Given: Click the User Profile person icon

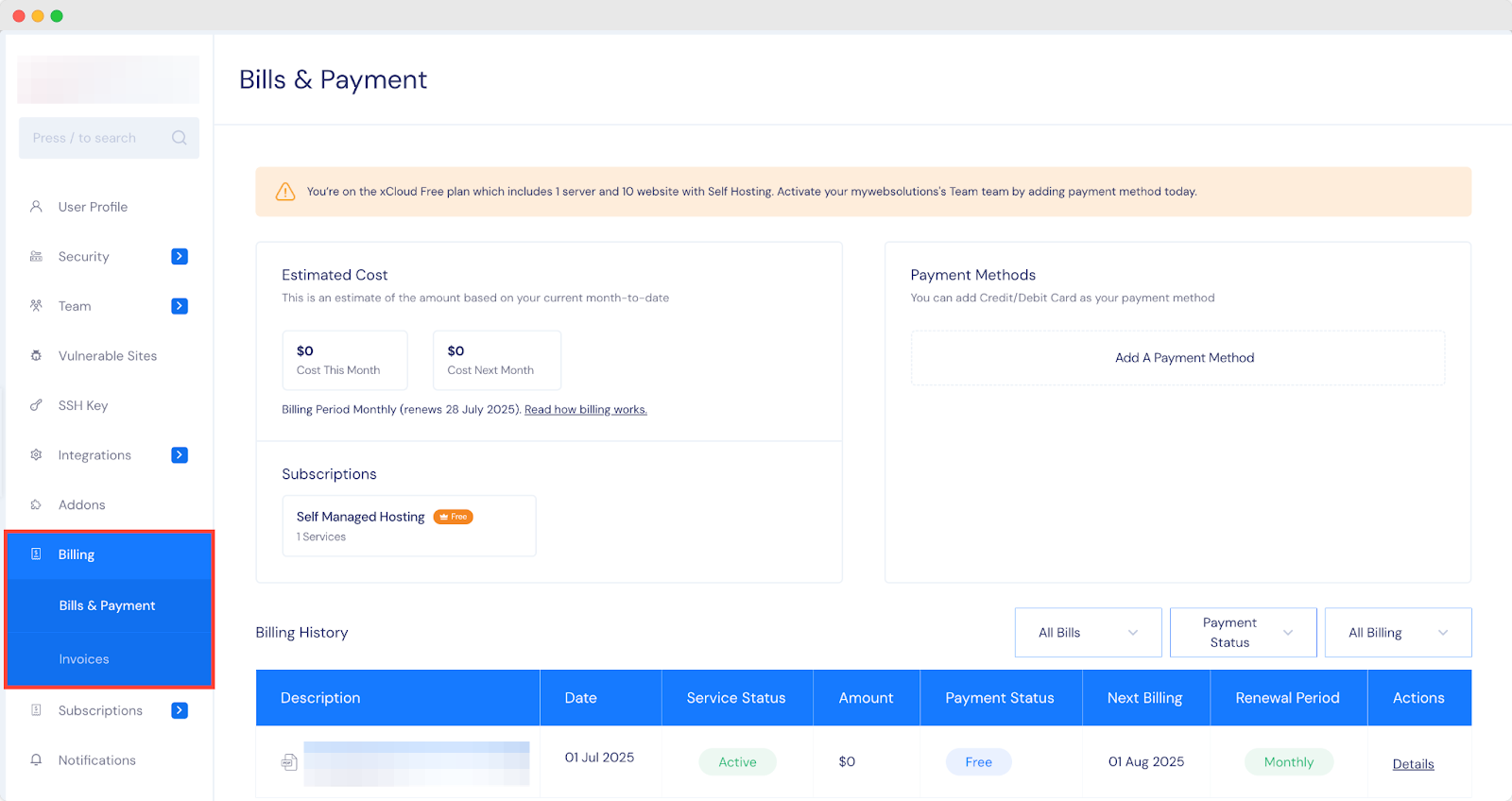Looking at the screenshot, I should [x=36, y=206].
